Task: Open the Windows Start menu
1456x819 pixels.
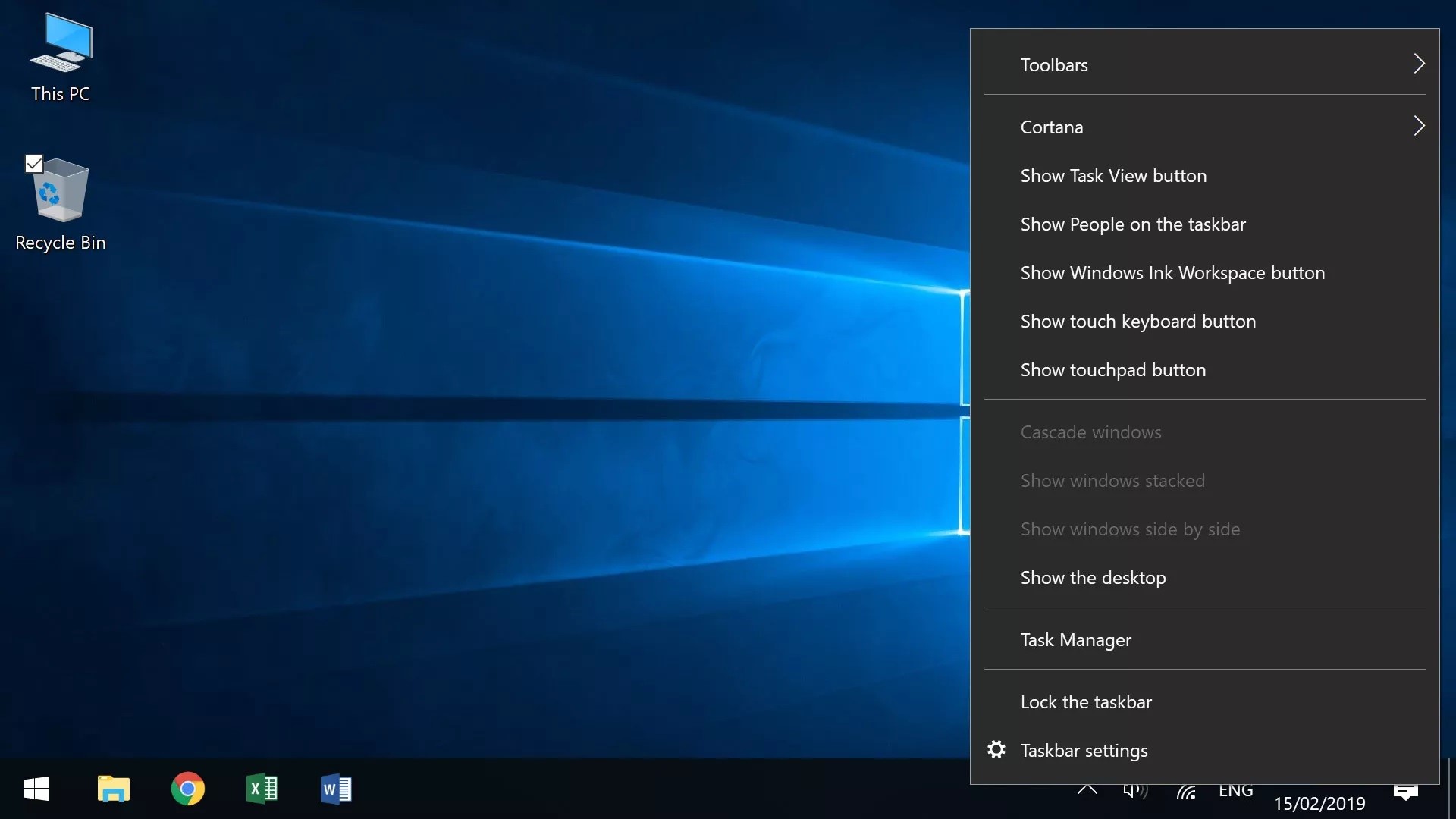Action: click(36, 789)
